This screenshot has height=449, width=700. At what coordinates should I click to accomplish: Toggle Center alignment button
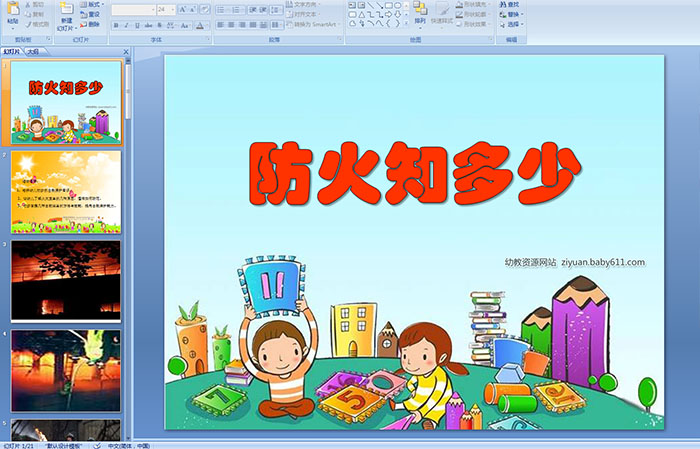tap(231, 25)
